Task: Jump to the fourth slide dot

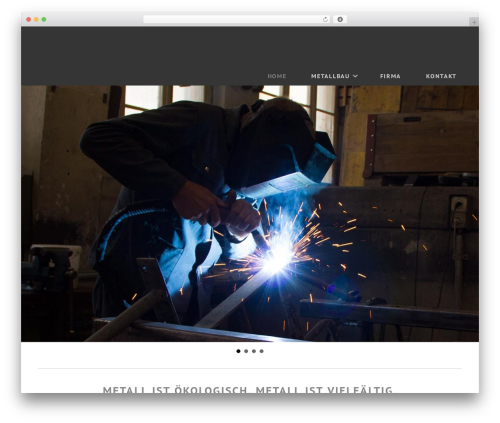Action: [x=262, y=351]
